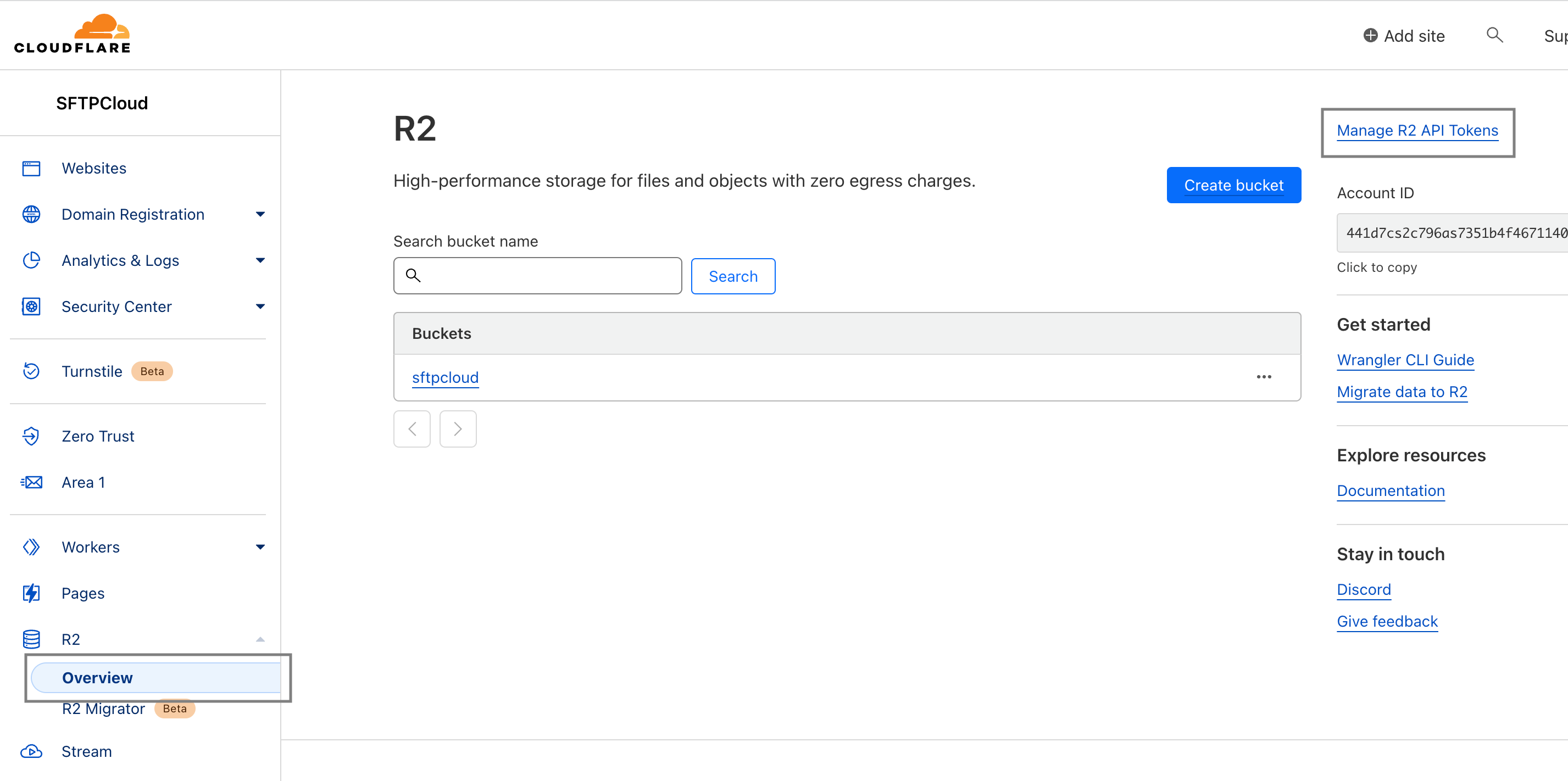Click the Create bucket button
This screenshot has height=781, width=1568.
click(x=1233, y=185)
